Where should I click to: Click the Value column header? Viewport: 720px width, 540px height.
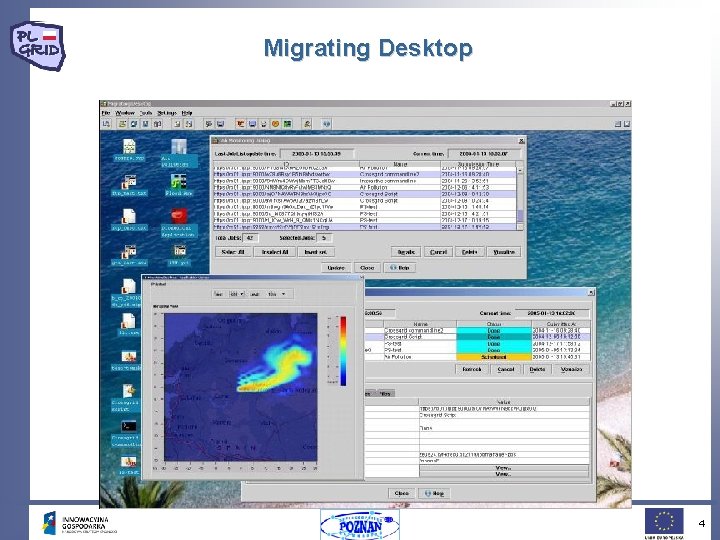[x=504, y=402]
